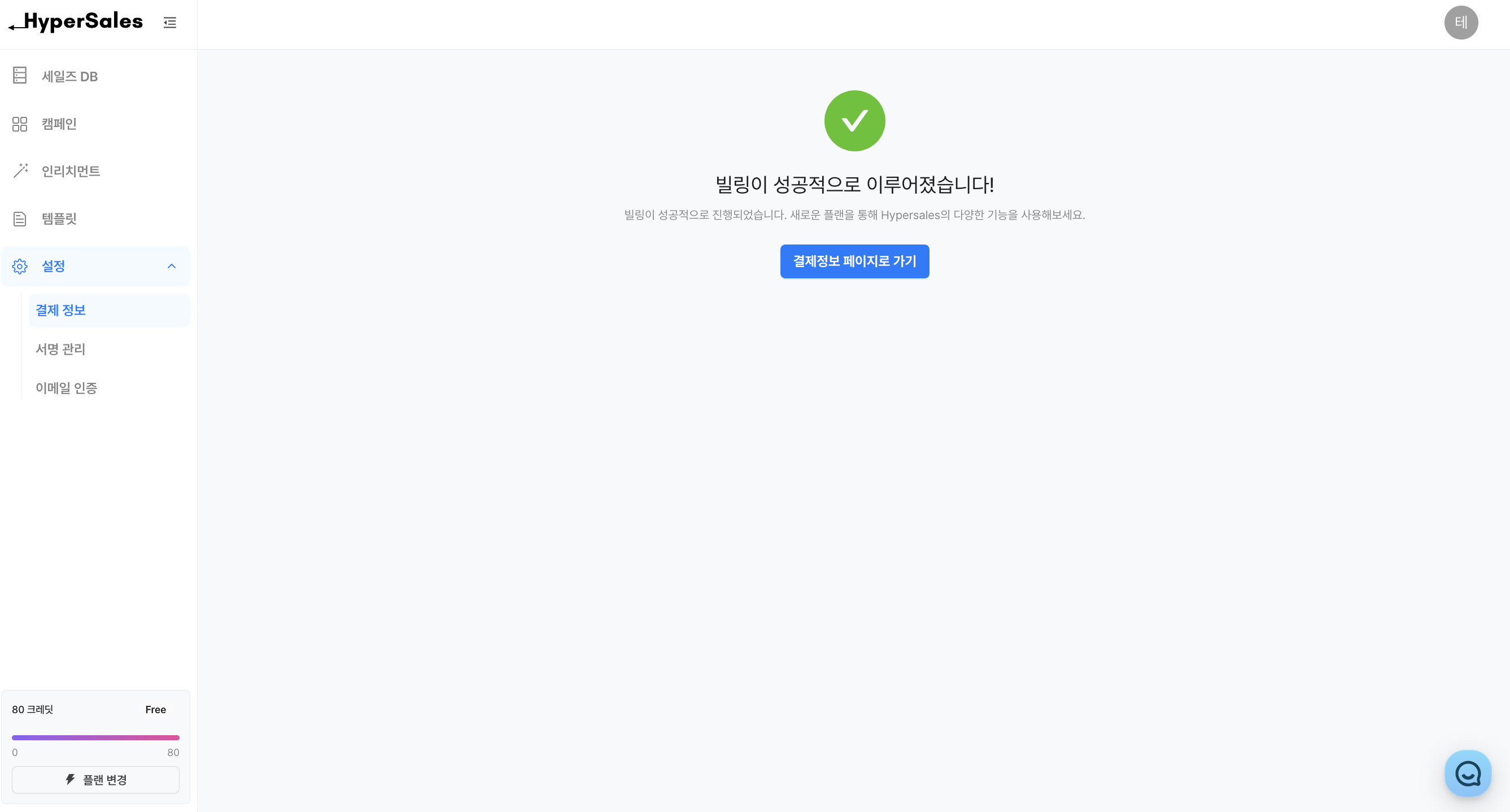Image resolution: width=1510 pixels, height=812 pixels.
Task: Click the 플랜 변경 button
Action: (x=95, y=780)
